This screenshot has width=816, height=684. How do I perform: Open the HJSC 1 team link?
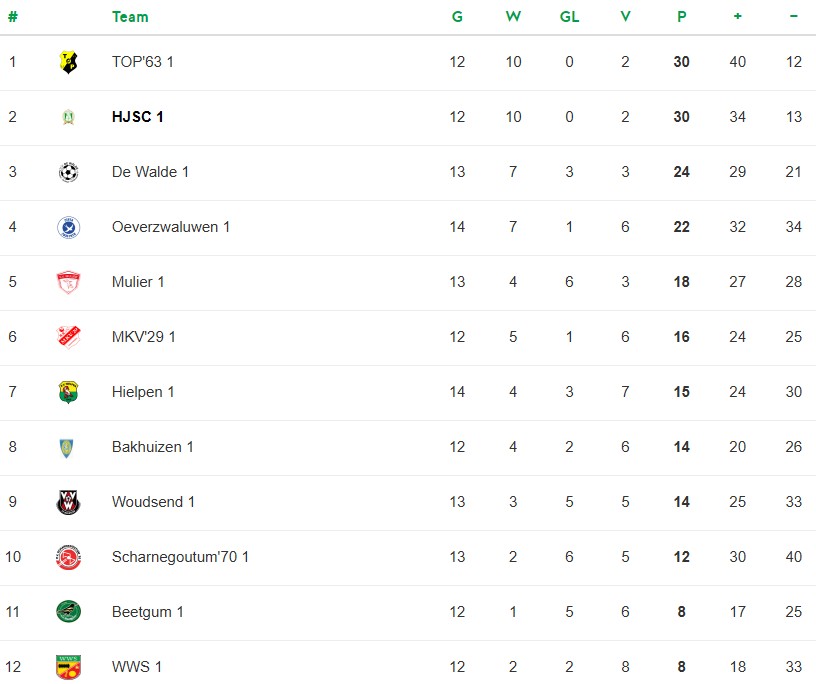pos(138,117)
